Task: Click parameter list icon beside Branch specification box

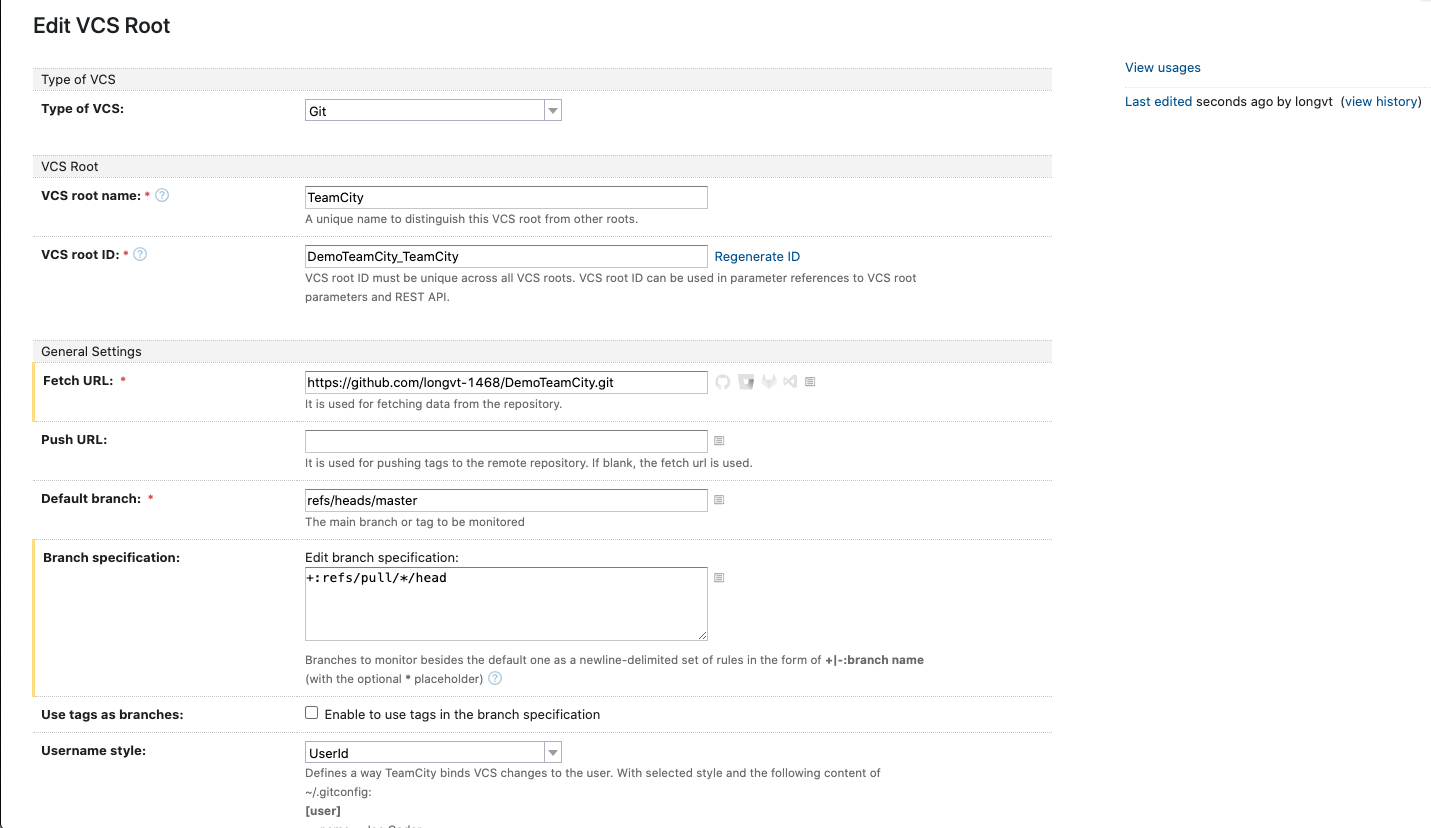Action: tap(719, 578)
